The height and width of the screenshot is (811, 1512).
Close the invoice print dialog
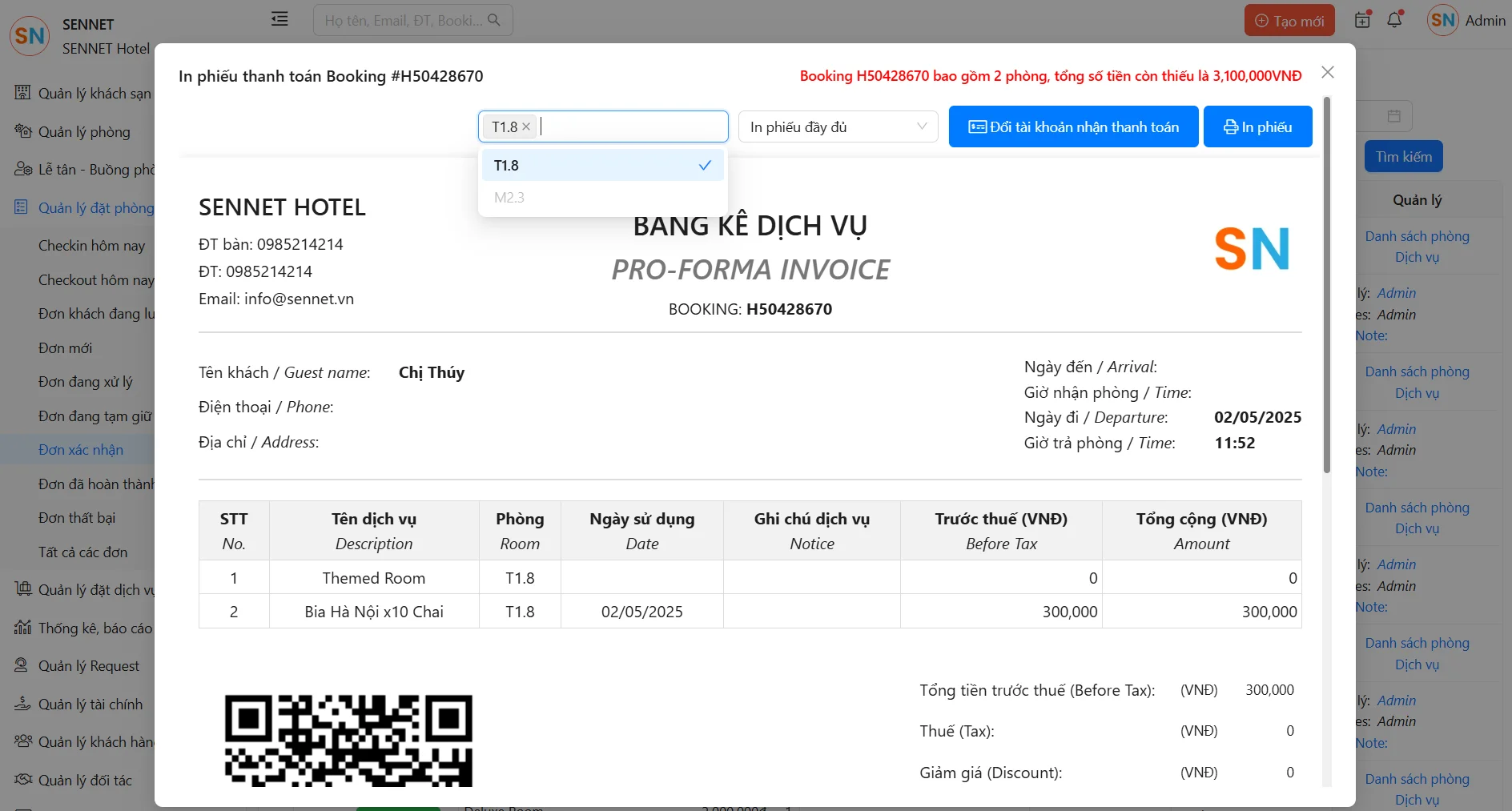tap(1327, 73)
